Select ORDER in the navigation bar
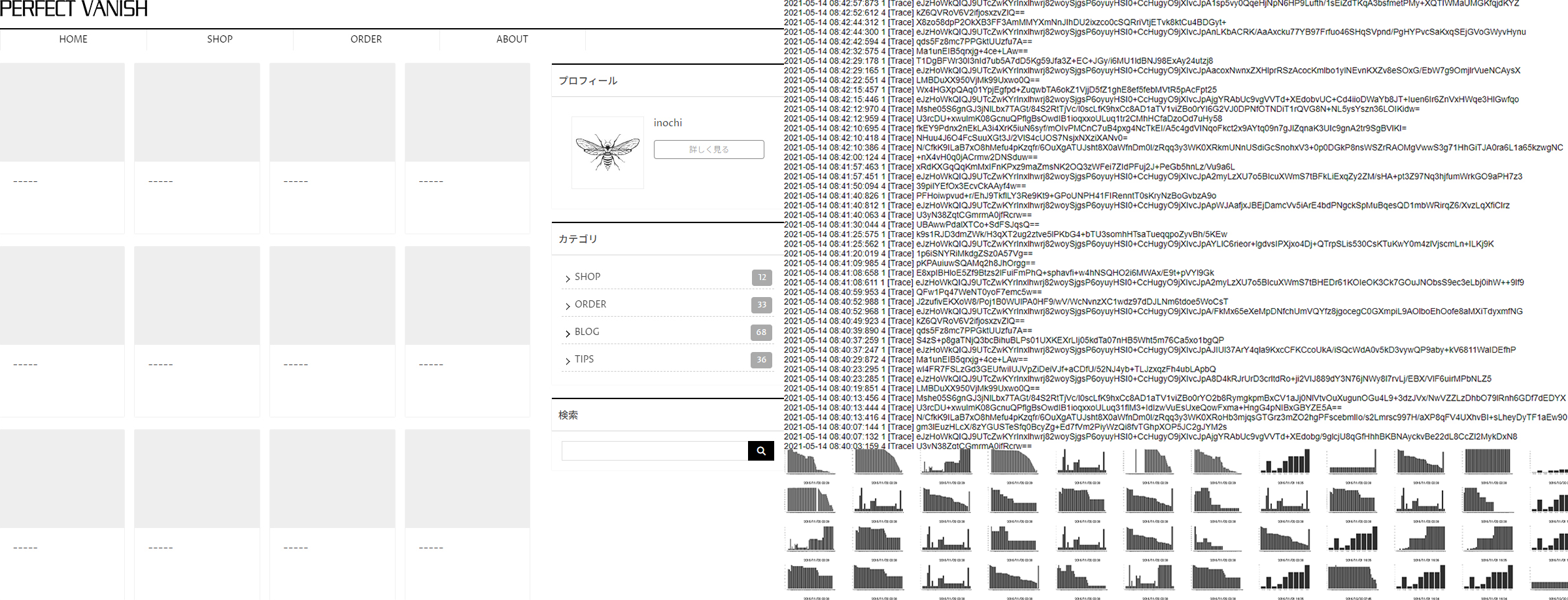This screenshot has width=1568, height=600. click(x=366, y=39)
